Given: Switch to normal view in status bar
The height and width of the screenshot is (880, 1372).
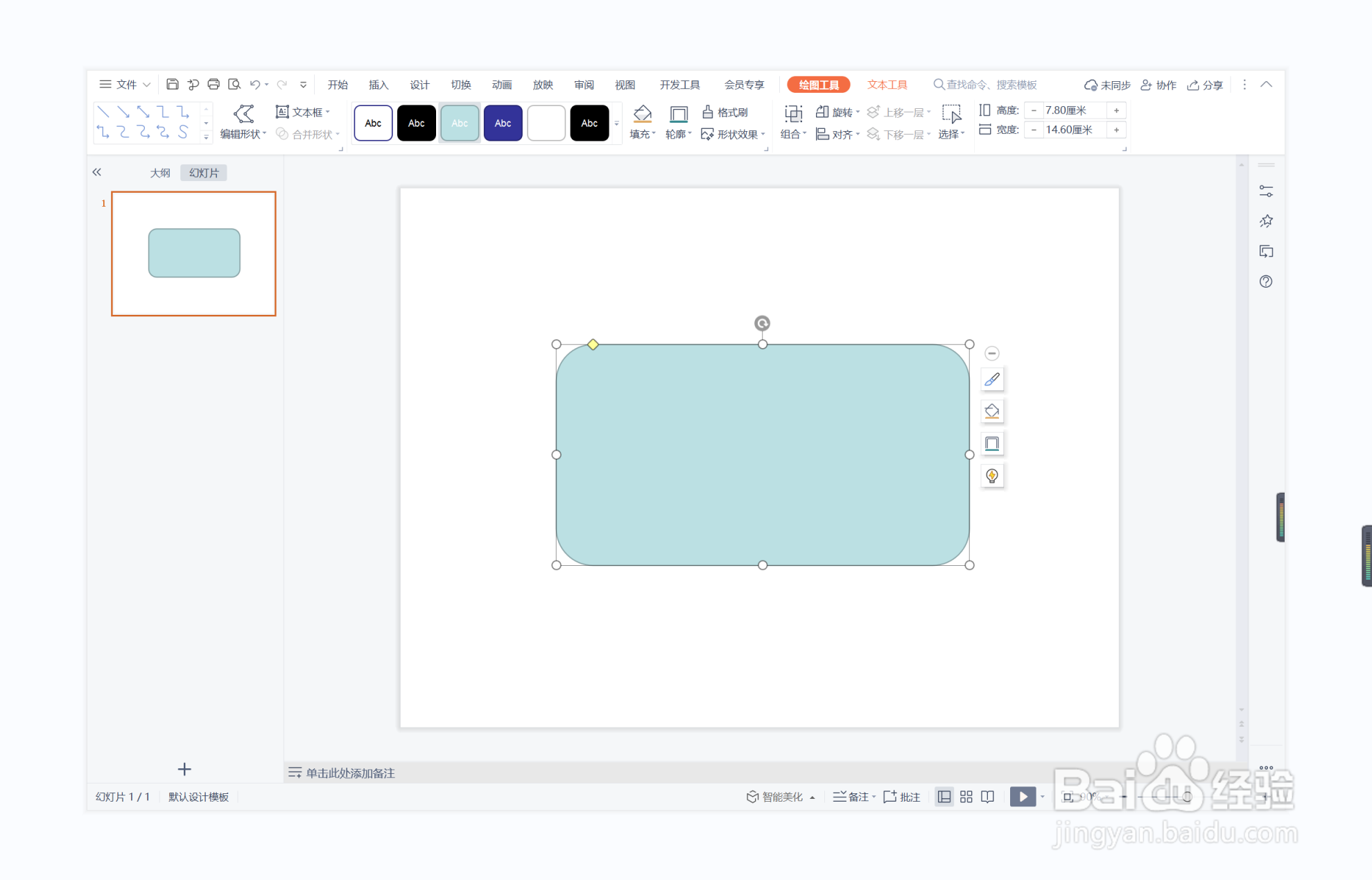Looking at the screenshot, I should click(x=944, y=797).
